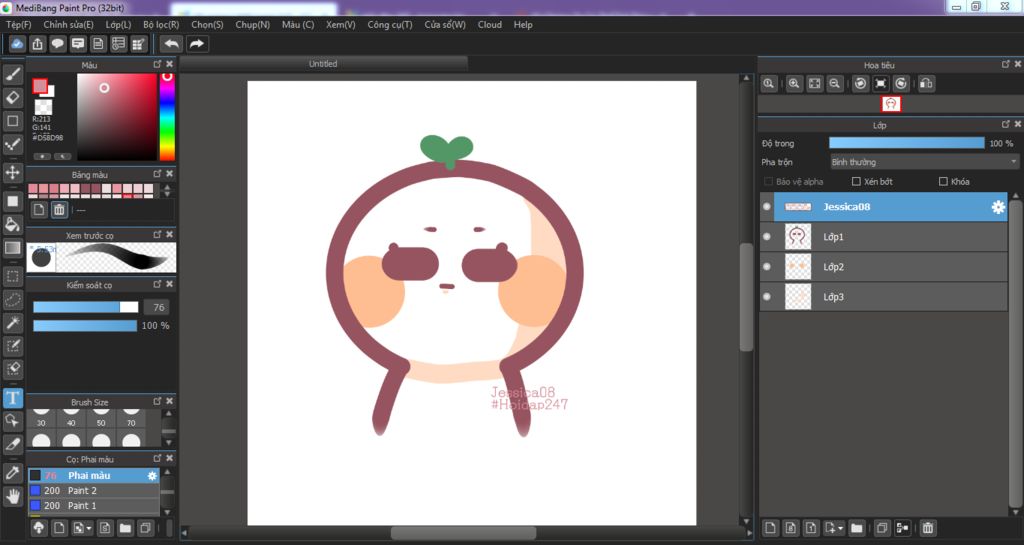
Task: Select the Bucket fill tool
Action: coord(12,225)
